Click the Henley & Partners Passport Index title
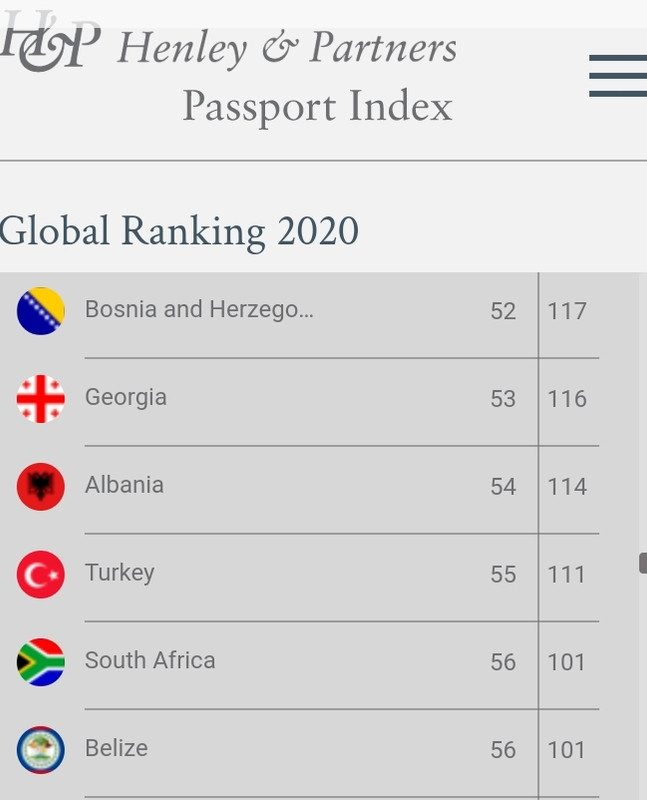Screen dimensions: 647x800 (287, 76)
